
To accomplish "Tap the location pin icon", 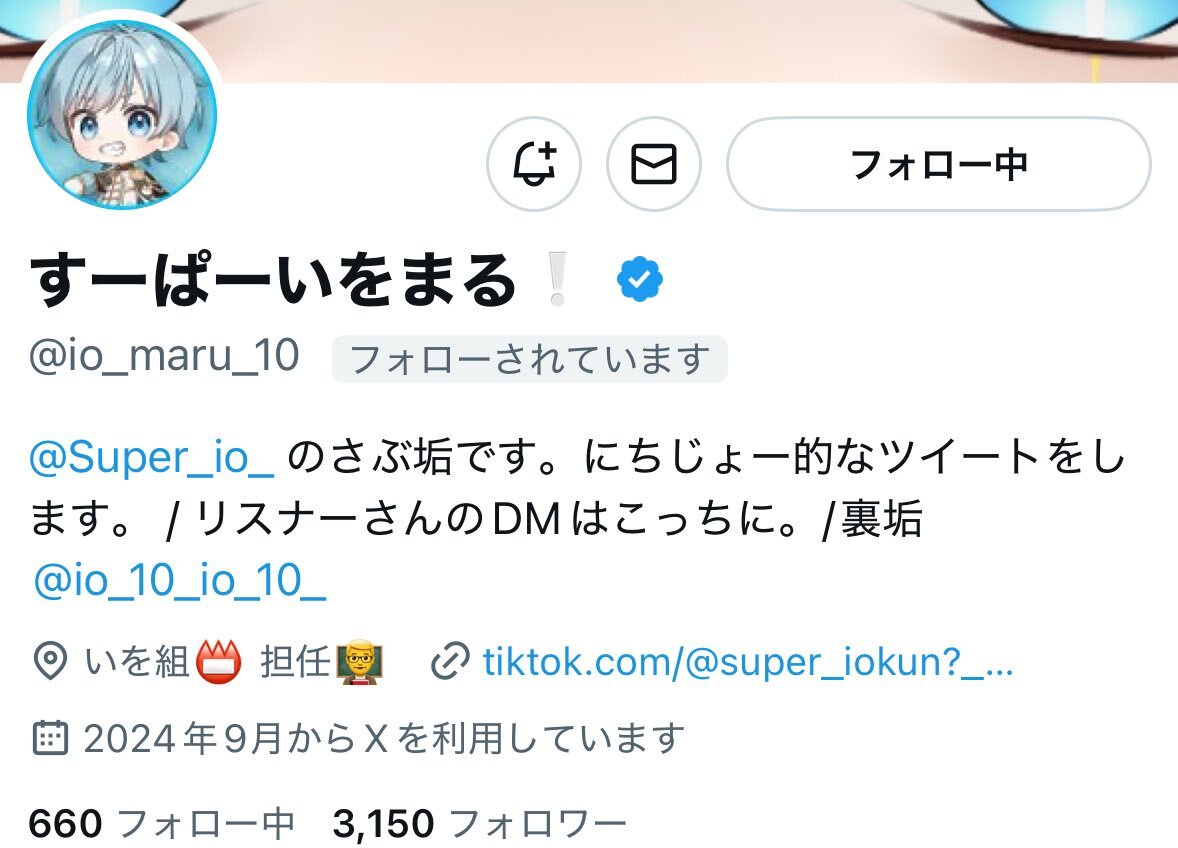I will click(x=50, y=662).
